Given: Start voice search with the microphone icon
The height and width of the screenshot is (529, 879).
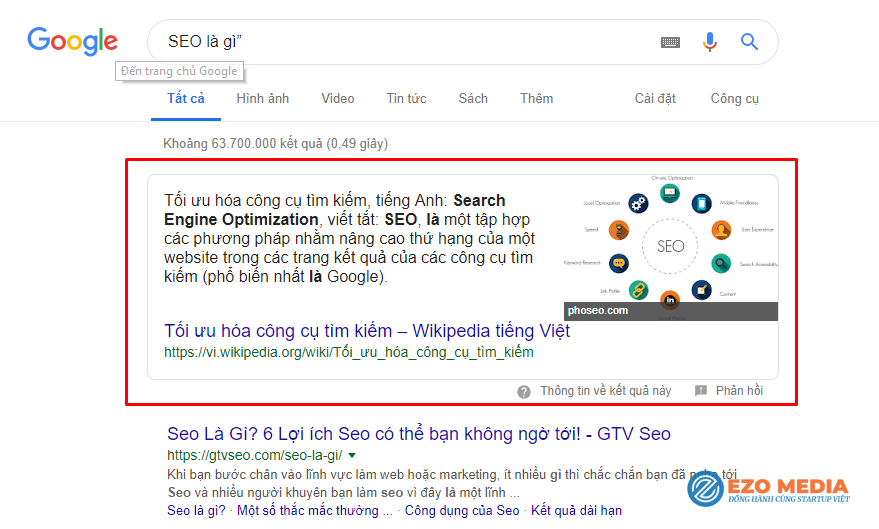Looking at the screenshot, I should (x=710, y=42).
